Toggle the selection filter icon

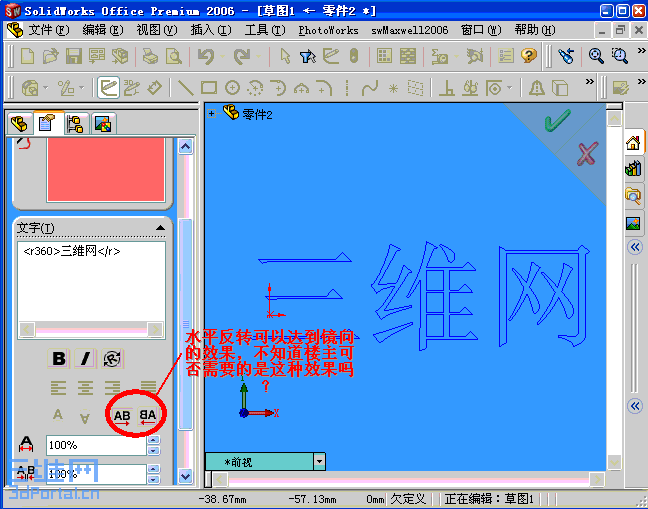(x=307, y=56)
